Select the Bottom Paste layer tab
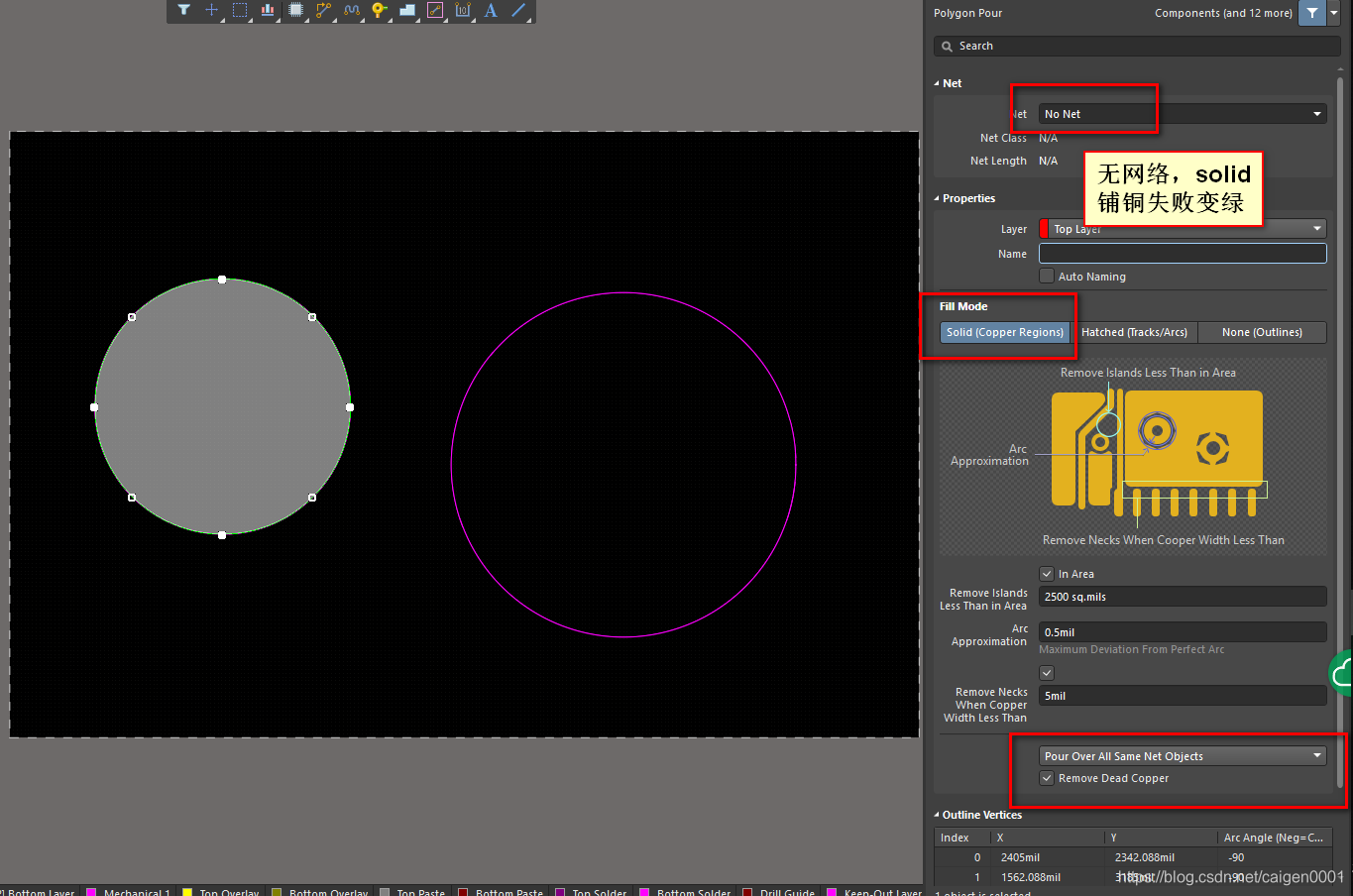This screenshot has height=896, width=1353. 508,892
